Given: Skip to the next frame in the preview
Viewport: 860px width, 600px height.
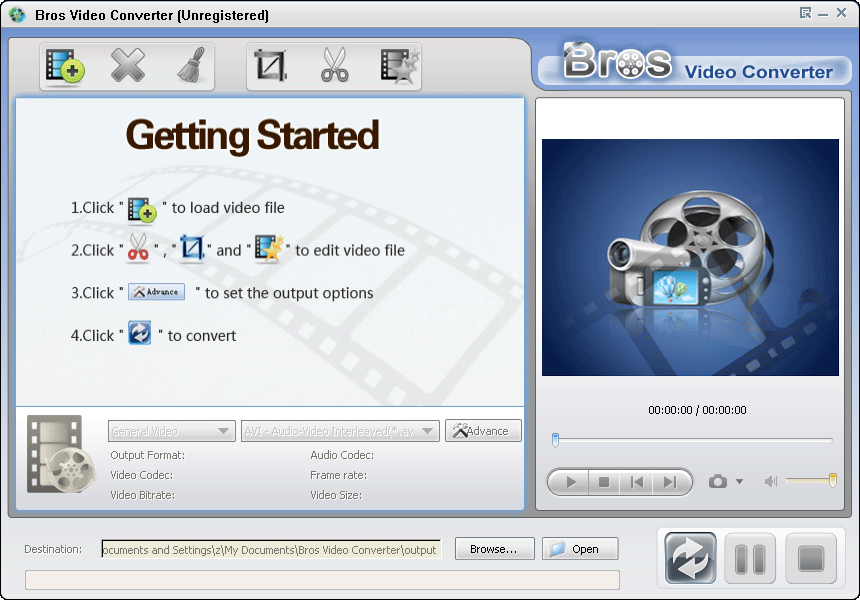Looking at the screenshot, I should 670,482.
